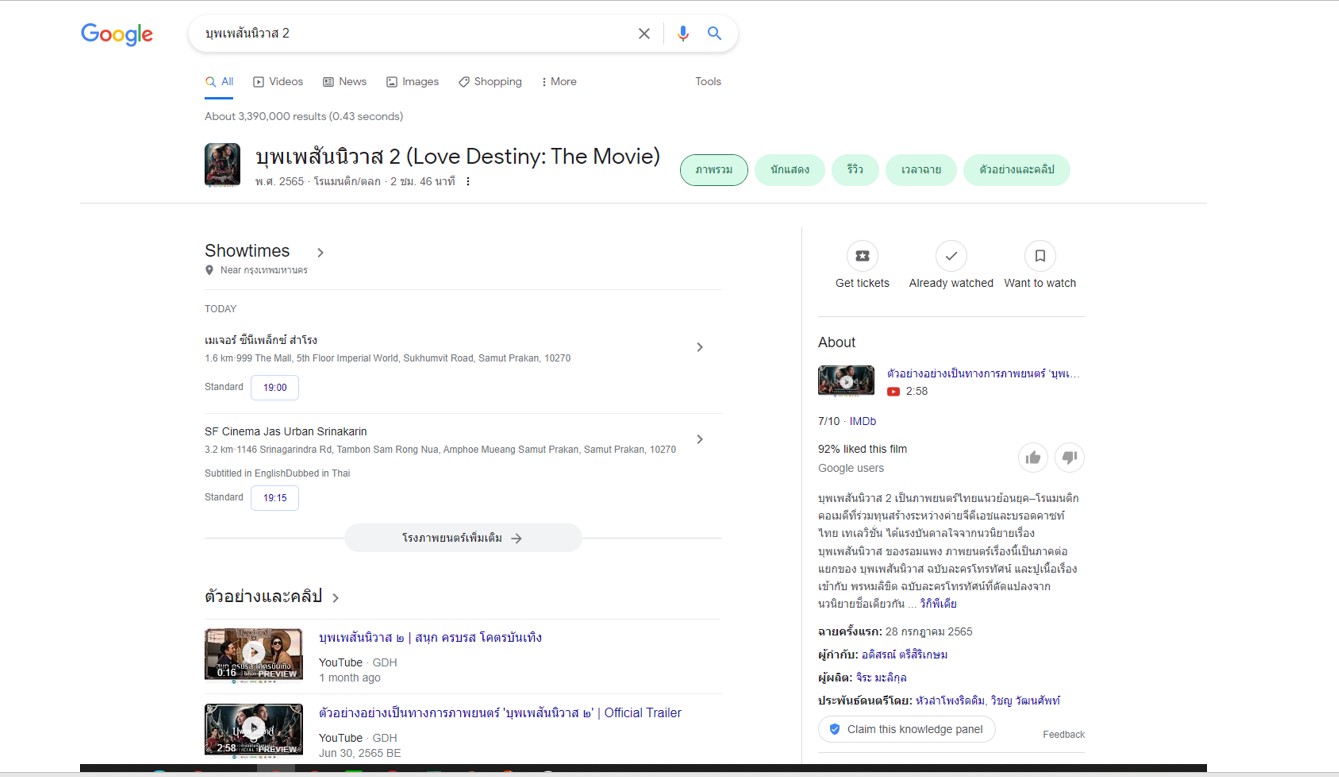Switch to the Images results tab
The width and height of the screenshot is (1339, 777).
412,82
